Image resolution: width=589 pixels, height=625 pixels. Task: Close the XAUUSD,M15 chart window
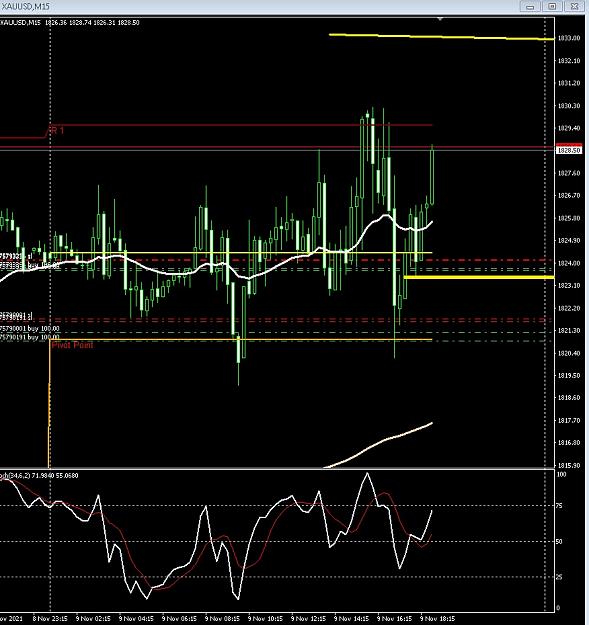click(x=574, y=6)
